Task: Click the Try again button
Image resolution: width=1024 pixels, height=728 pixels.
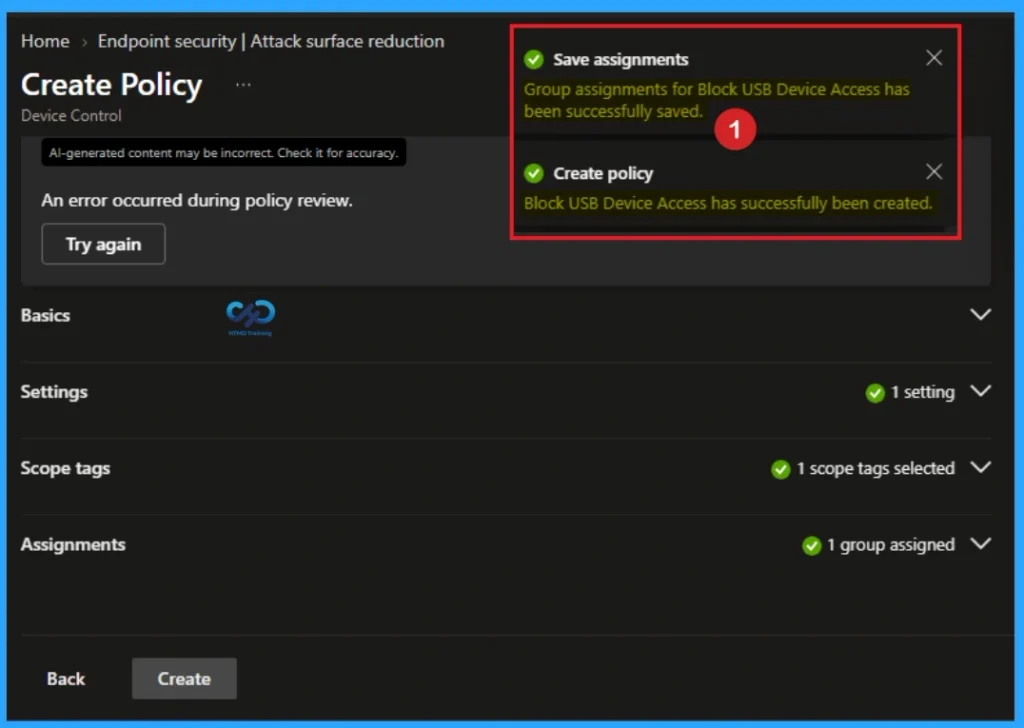Action: 103,244
